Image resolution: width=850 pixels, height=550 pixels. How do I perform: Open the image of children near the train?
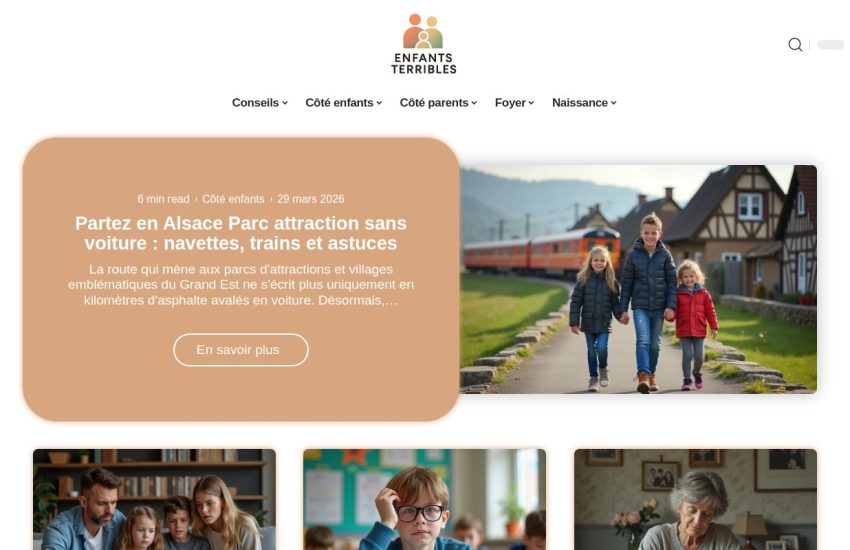[x=638, y=279]
